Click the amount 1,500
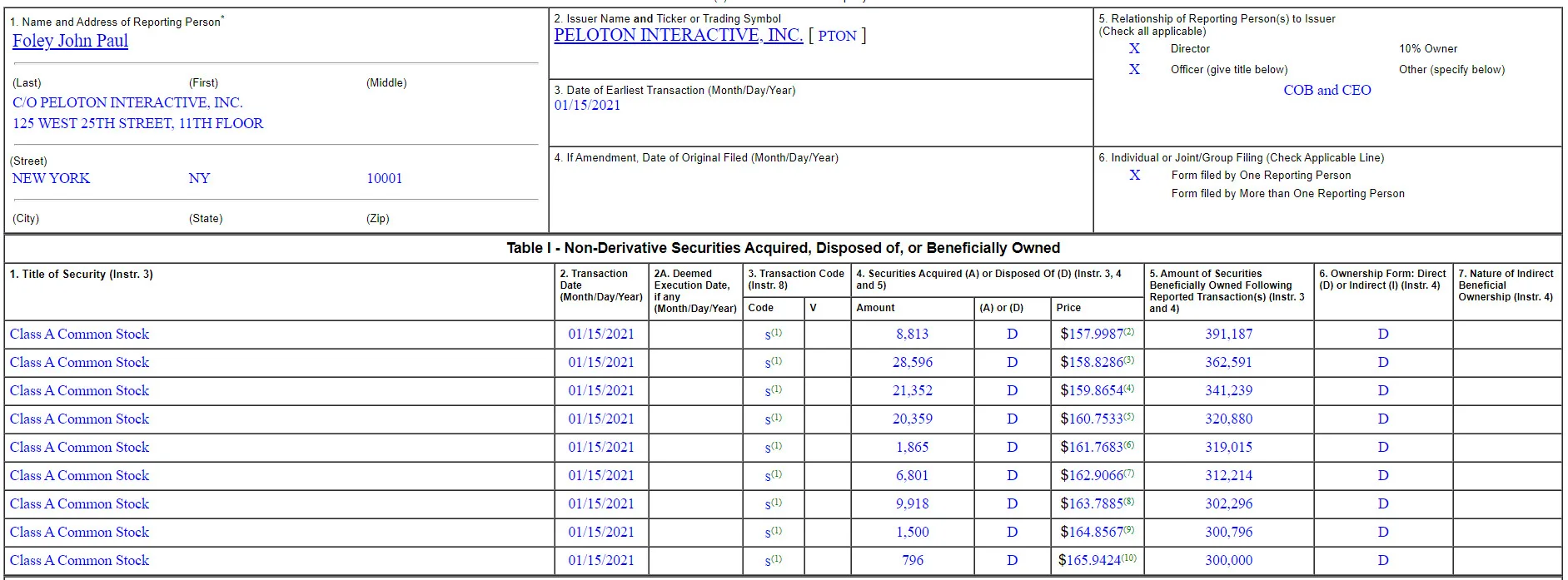The height and width of the screenshot is (580, 1568). [x=912, y=532]
